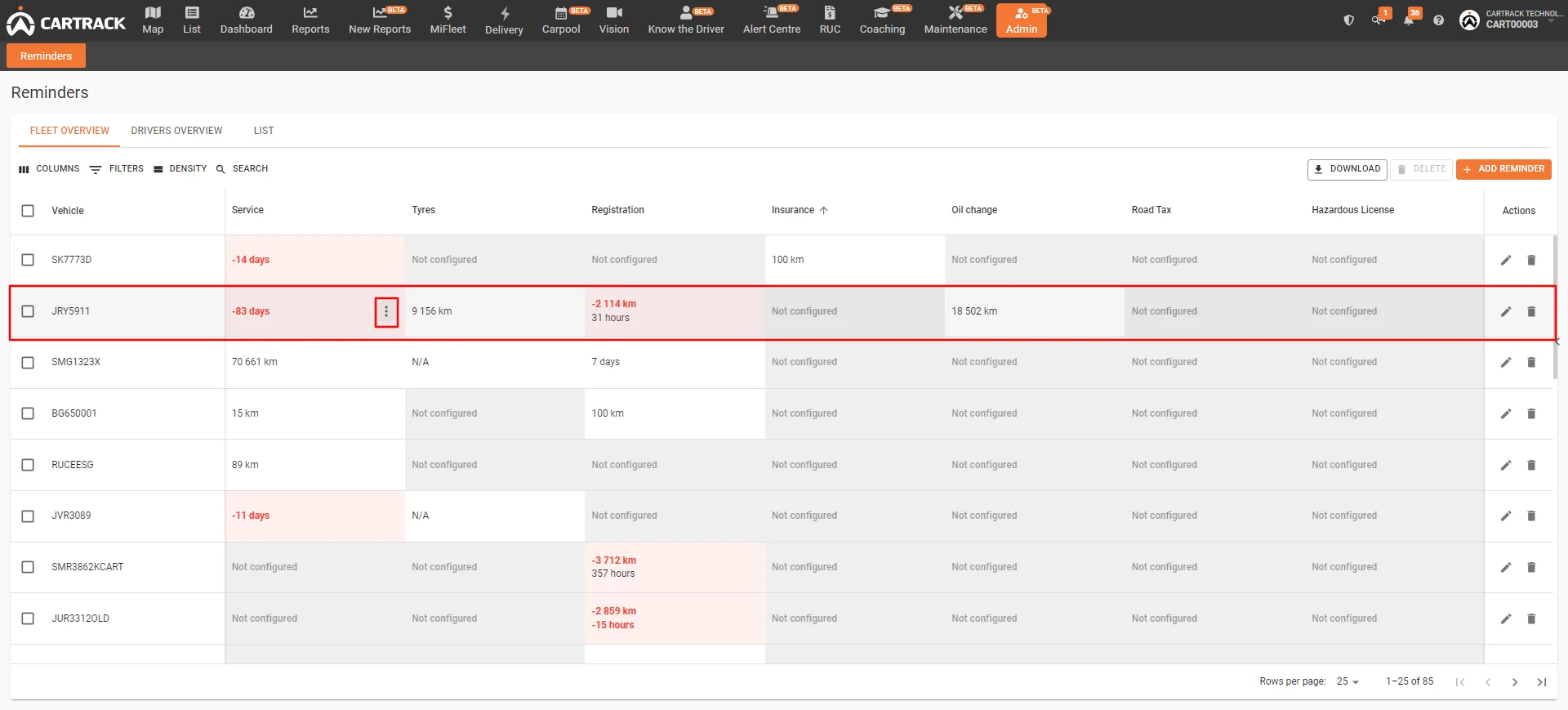Open three-dot menu in JRY5911 Service cell
Viewport: 1568px width, 710px height.
pyautogui.click(x=386, y=311)
